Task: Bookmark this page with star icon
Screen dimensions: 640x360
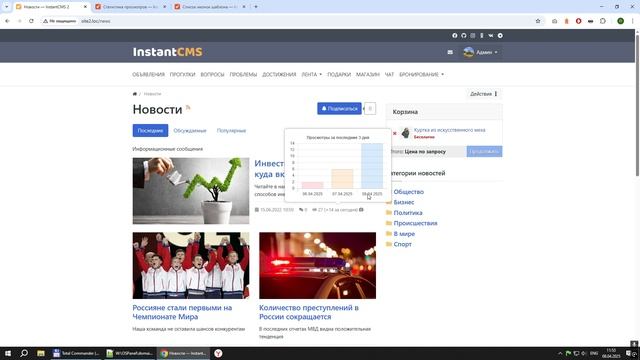Action: pos(538,21)
